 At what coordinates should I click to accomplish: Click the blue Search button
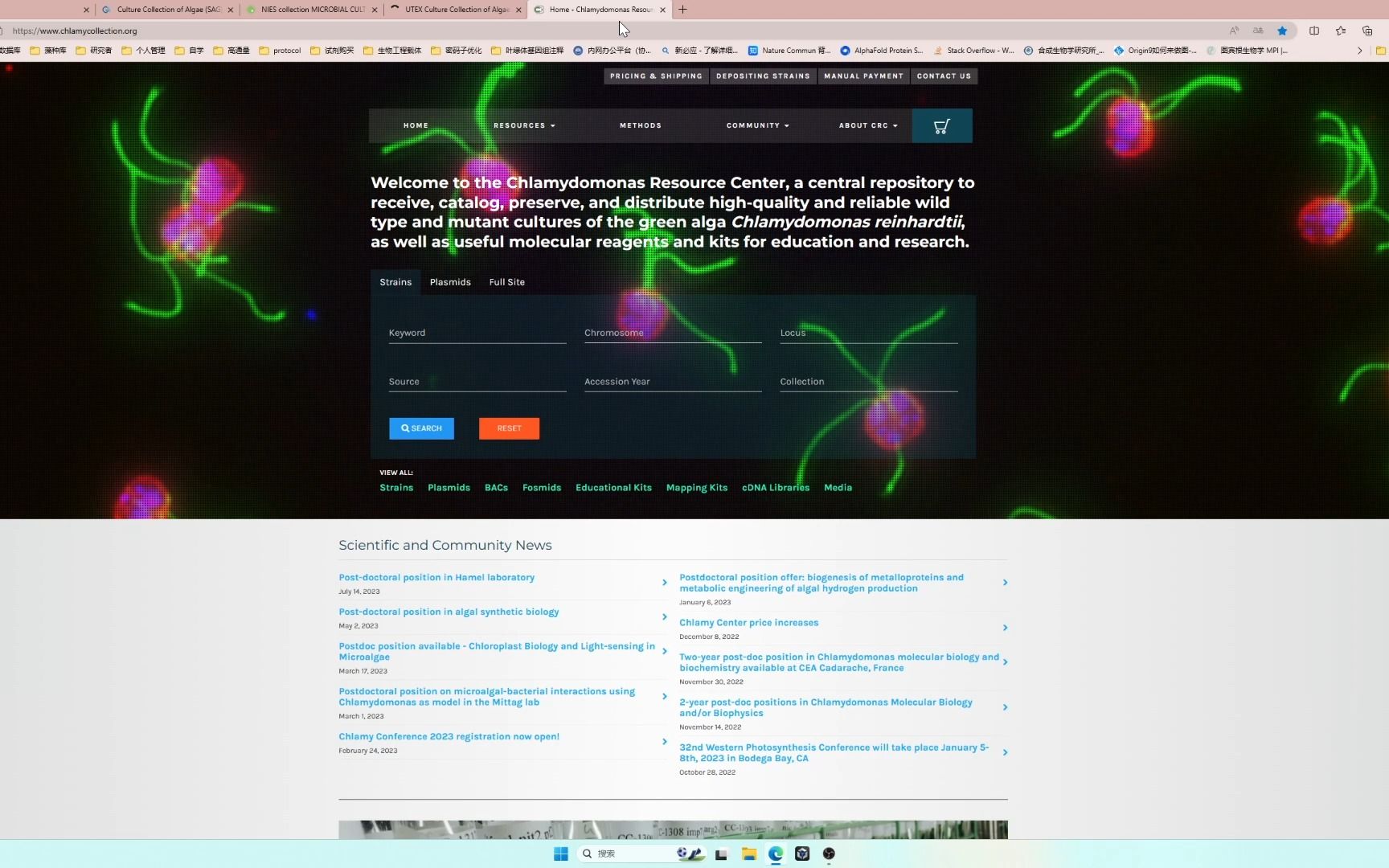click(x=421, y=428)
